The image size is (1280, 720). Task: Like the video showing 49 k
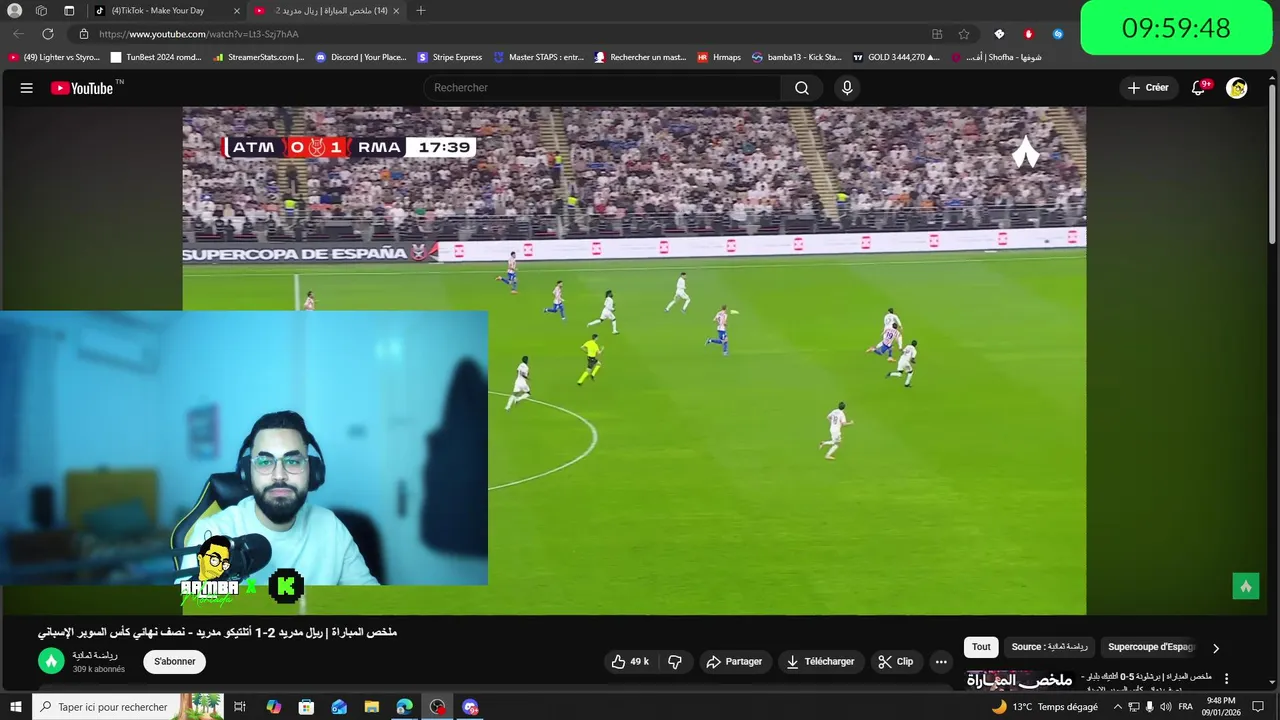(x=630, y=661)
